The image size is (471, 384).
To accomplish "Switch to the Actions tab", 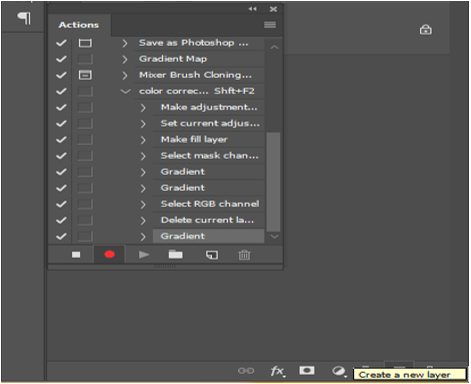I will click(79, 25).
